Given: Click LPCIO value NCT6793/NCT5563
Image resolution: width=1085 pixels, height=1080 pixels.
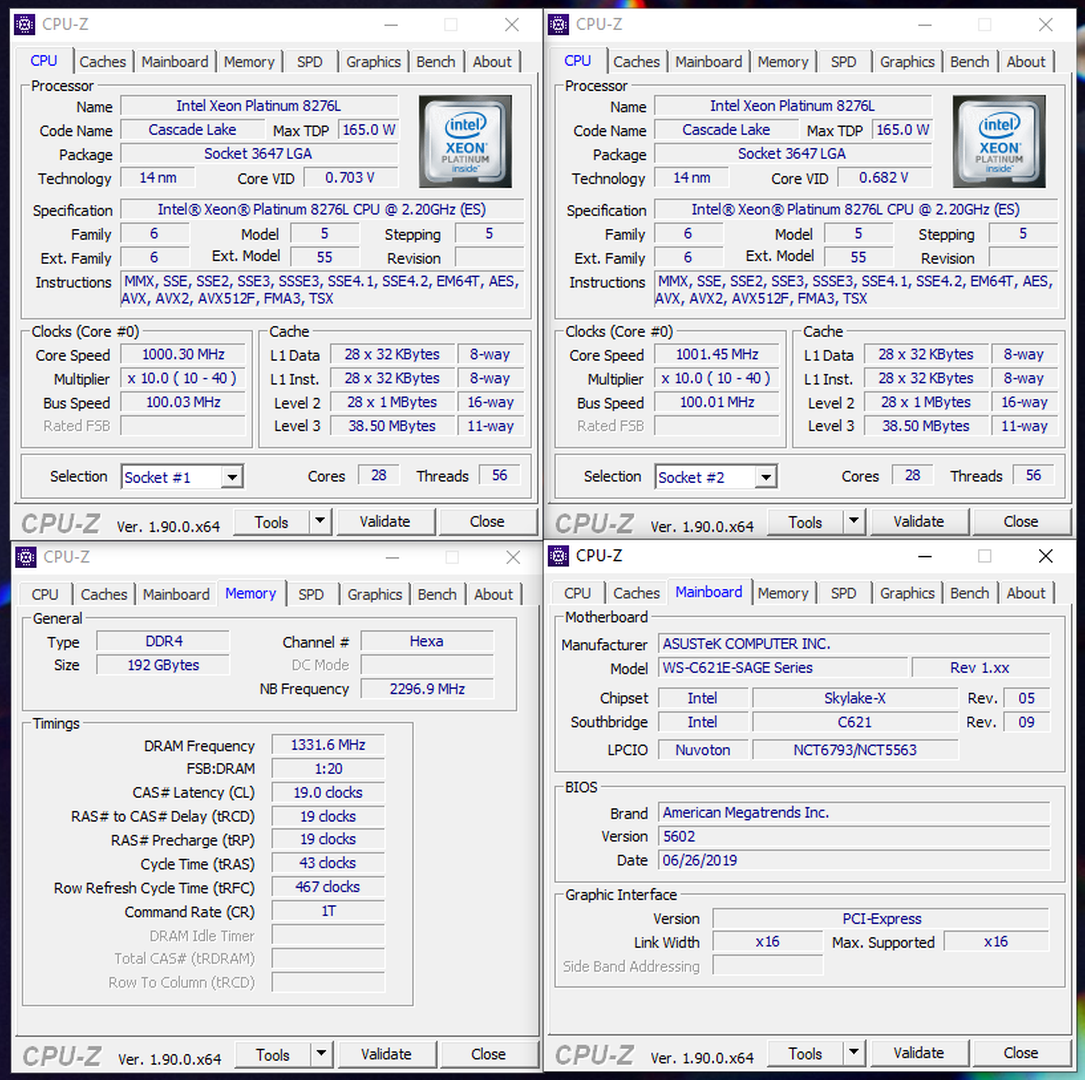Looking at the screenshot, I should (855, 749).
